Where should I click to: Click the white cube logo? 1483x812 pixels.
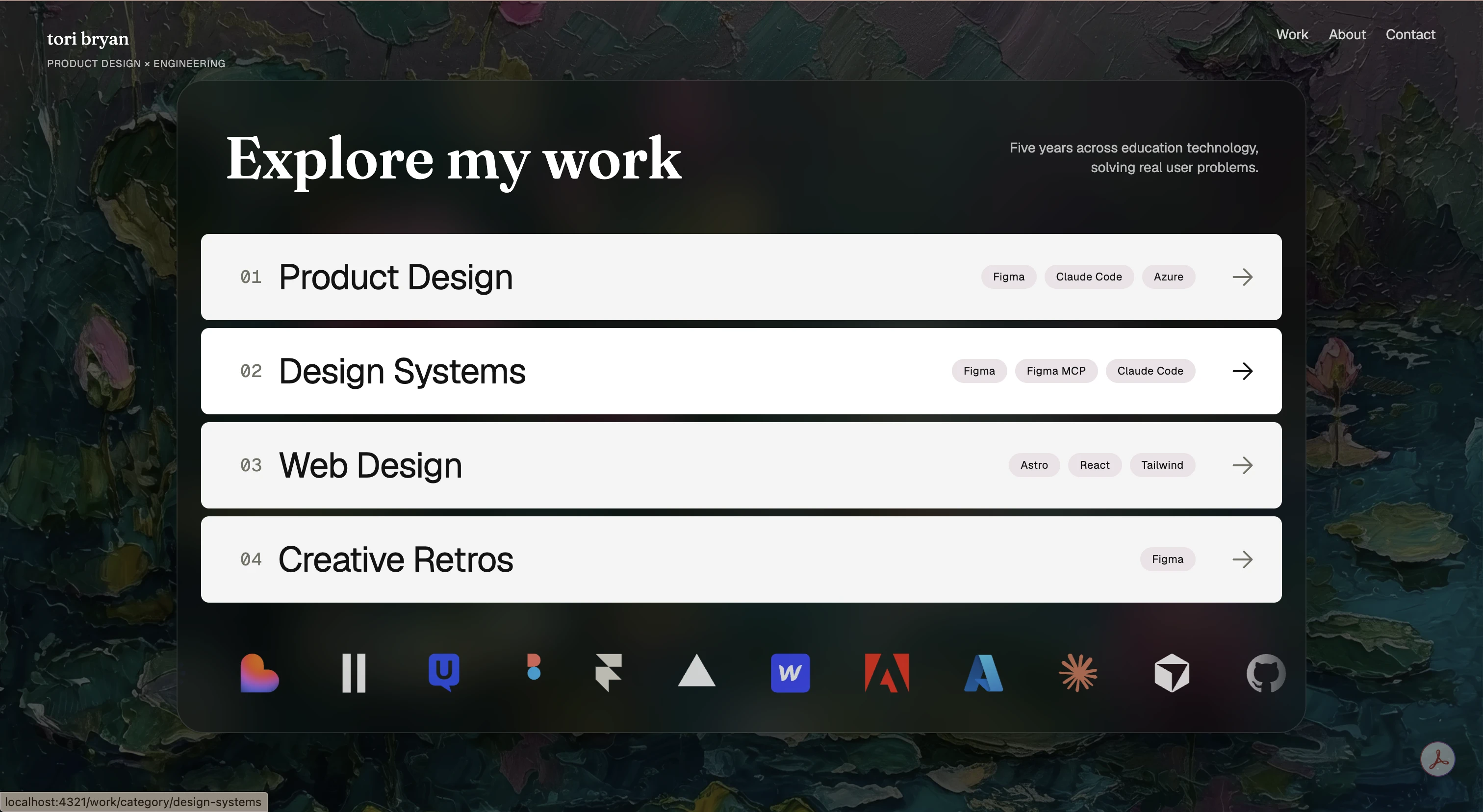coord(1172,673)
